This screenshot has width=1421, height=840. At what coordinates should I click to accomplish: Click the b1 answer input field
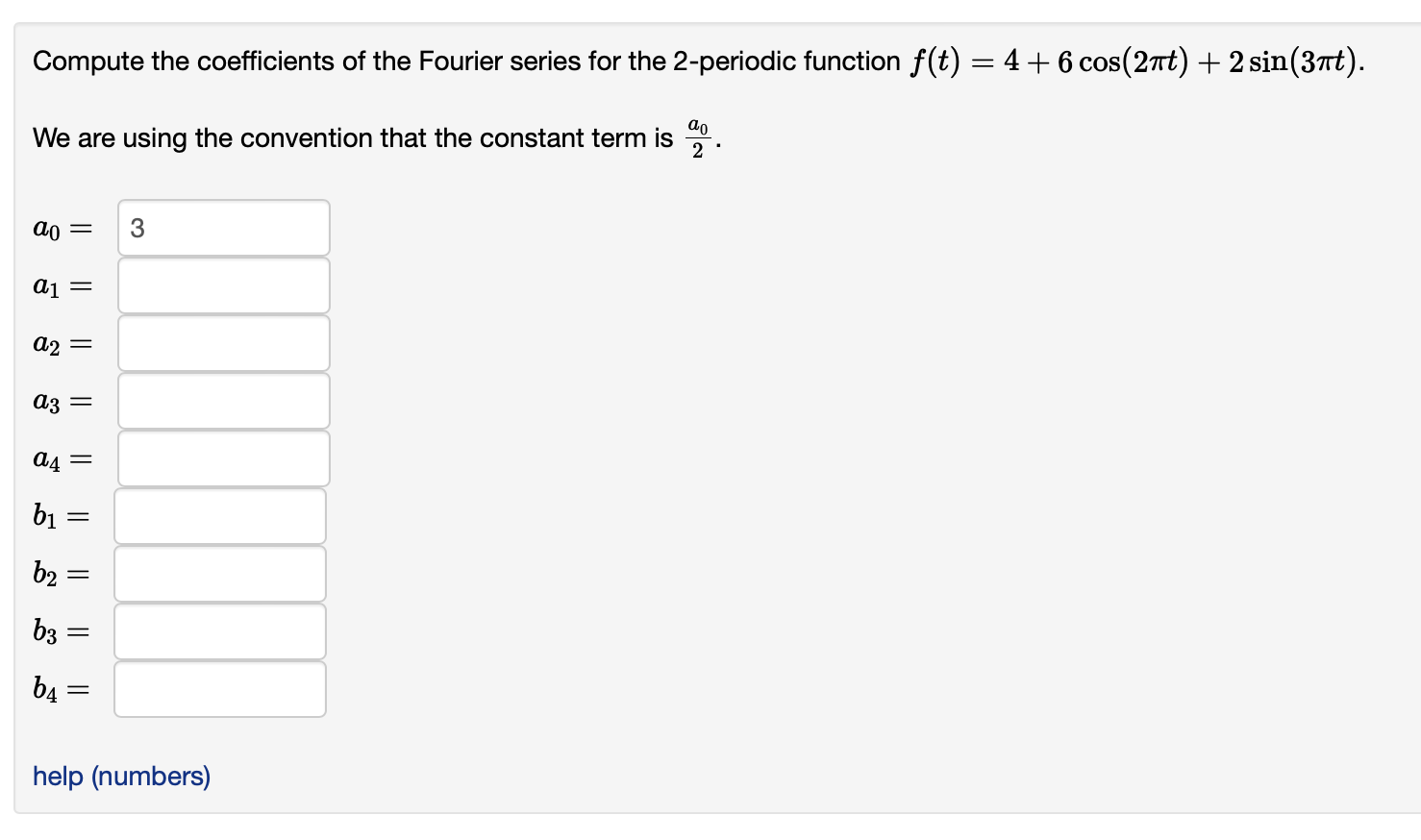click(x=218, y=515)
